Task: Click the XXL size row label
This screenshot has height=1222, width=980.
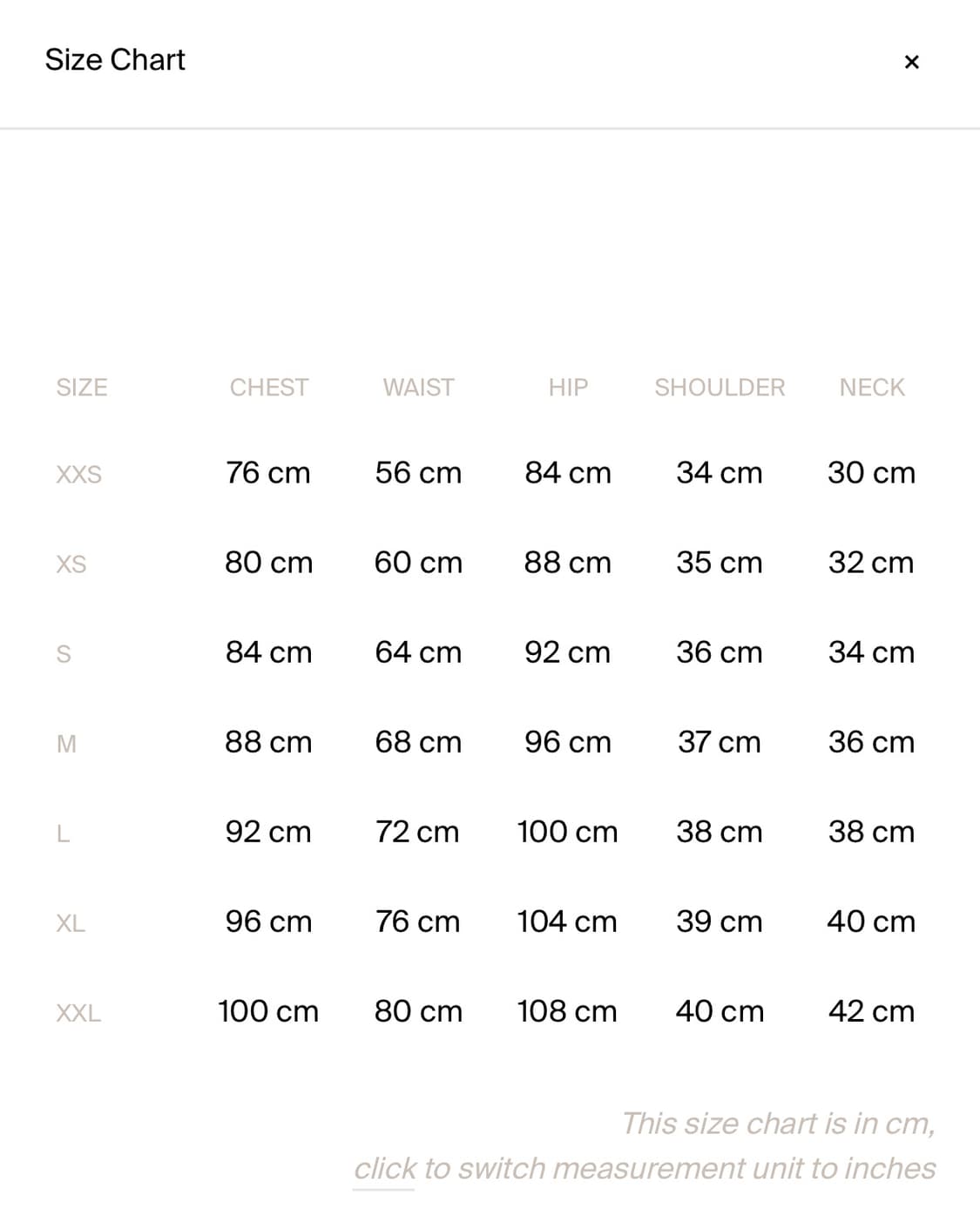Action: tap(78, 1013)
